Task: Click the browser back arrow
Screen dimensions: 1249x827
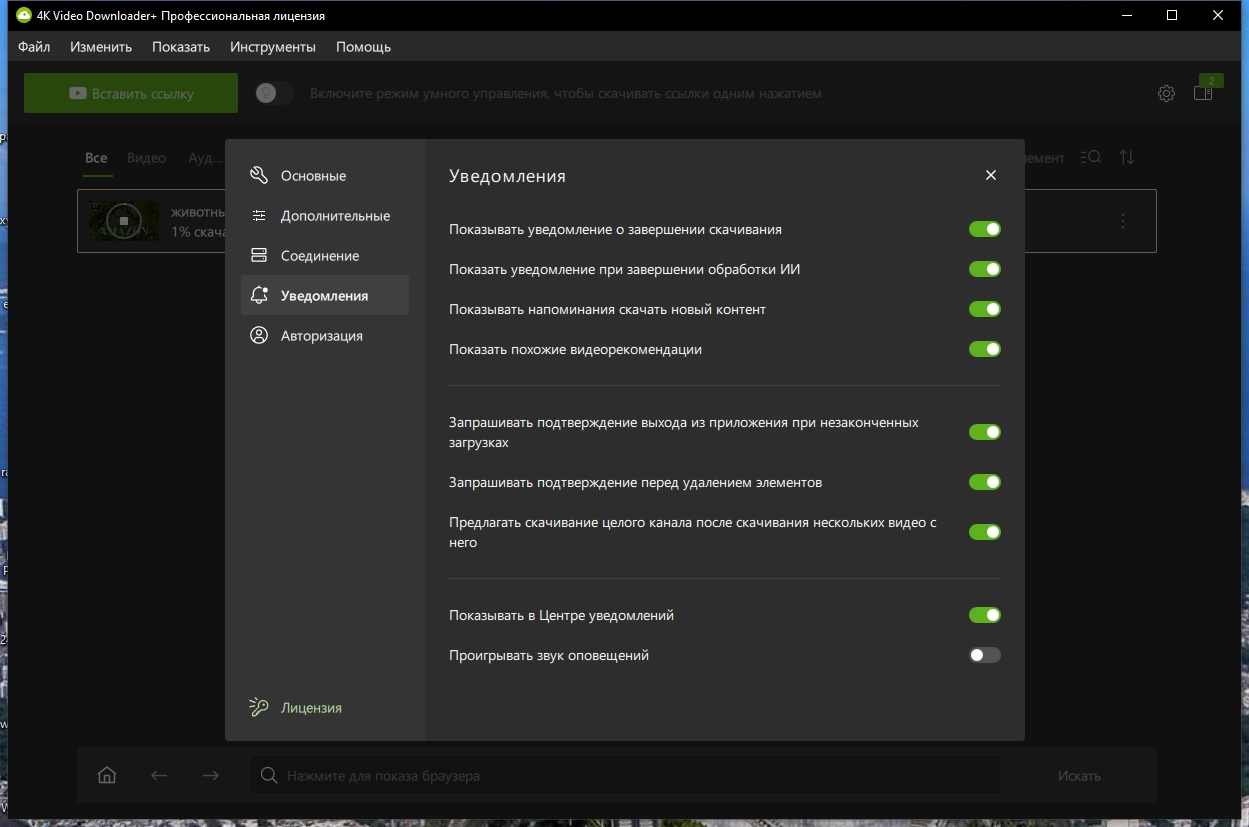Action: point(159,775)
